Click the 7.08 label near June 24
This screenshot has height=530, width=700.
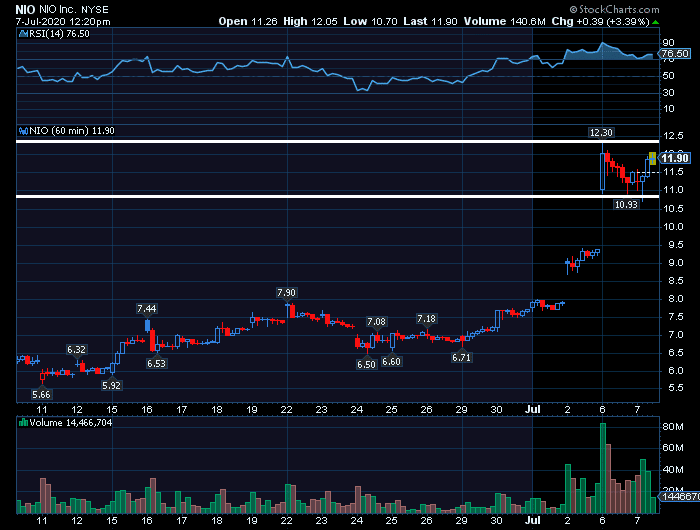click(376, 321)
